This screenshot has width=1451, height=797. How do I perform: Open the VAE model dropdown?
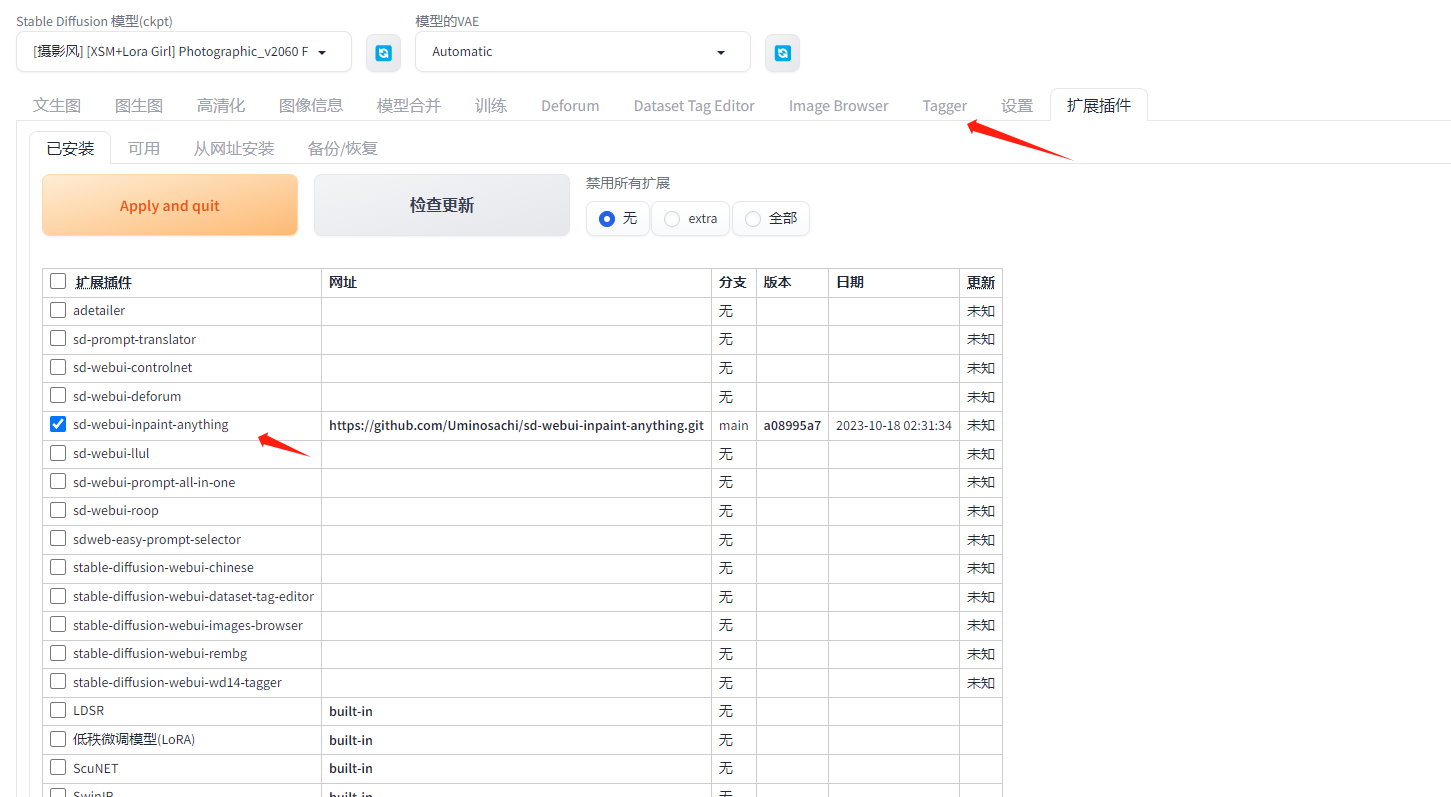[x=583, y=52]
